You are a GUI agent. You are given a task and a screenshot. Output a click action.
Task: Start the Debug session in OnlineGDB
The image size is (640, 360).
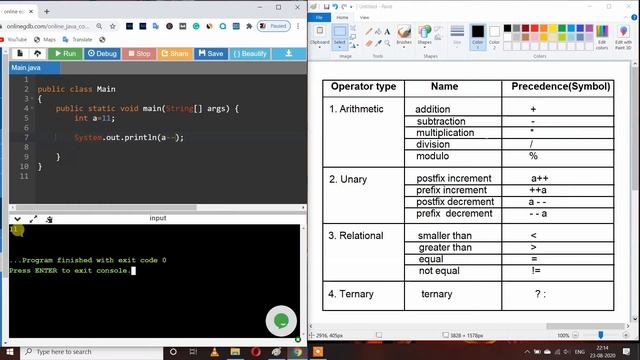[x=102, y=53]
